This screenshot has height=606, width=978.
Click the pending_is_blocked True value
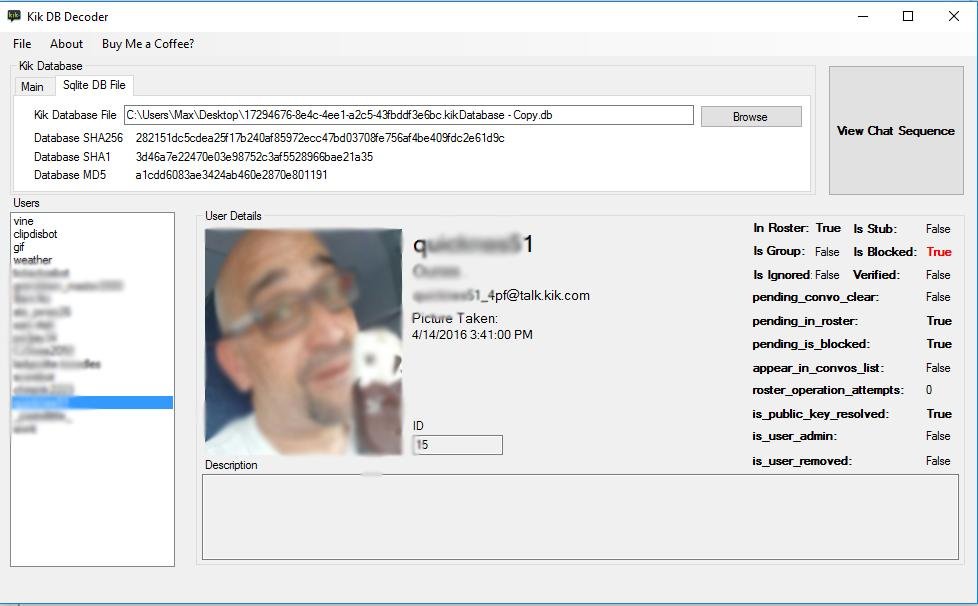point(939,344)
